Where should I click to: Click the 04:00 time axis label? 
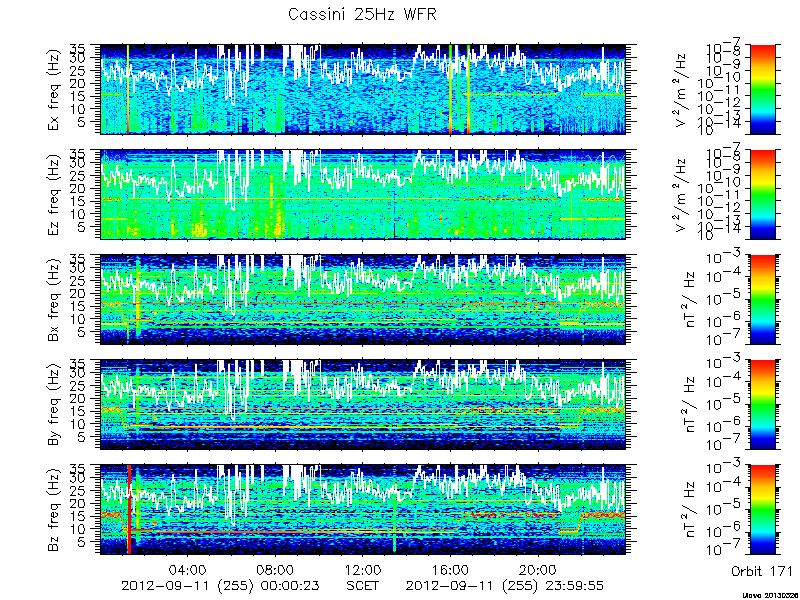(x=188, y=569)
